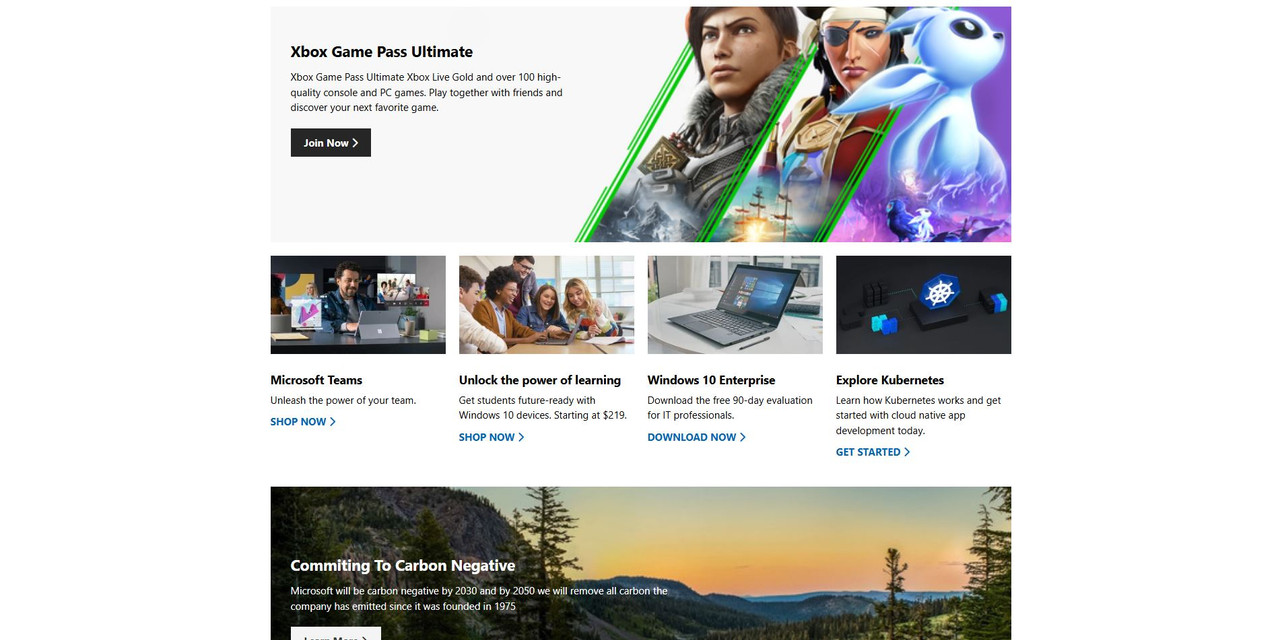Click SHOP NOW under Unlock the power of learning

[x=492, y=437]
